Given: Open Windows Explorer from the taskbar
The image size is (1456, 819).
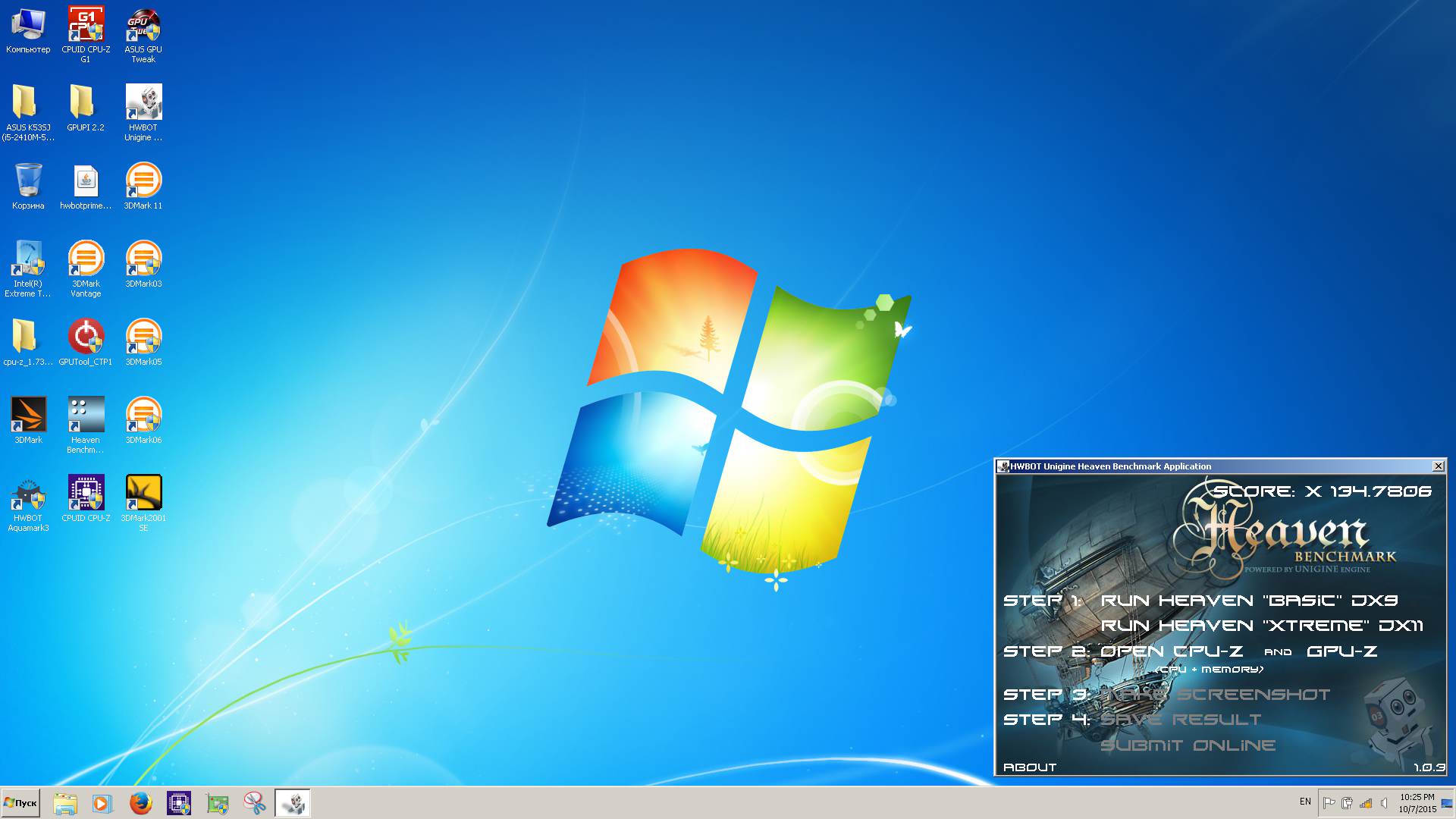Looking at the screenshot, I should point(65,803).
